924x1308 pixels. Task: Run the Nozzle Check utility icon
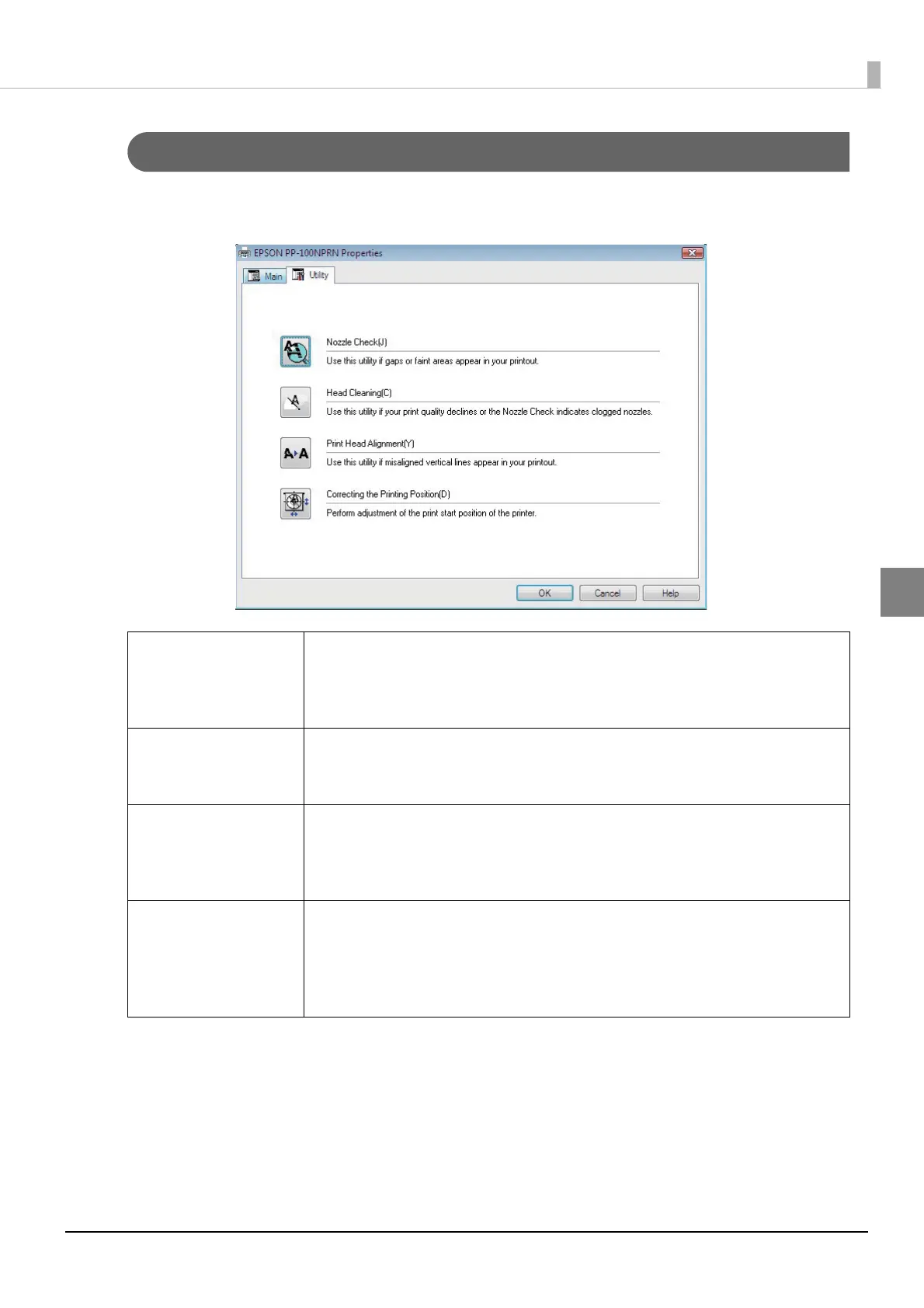(x=295, y=351)
